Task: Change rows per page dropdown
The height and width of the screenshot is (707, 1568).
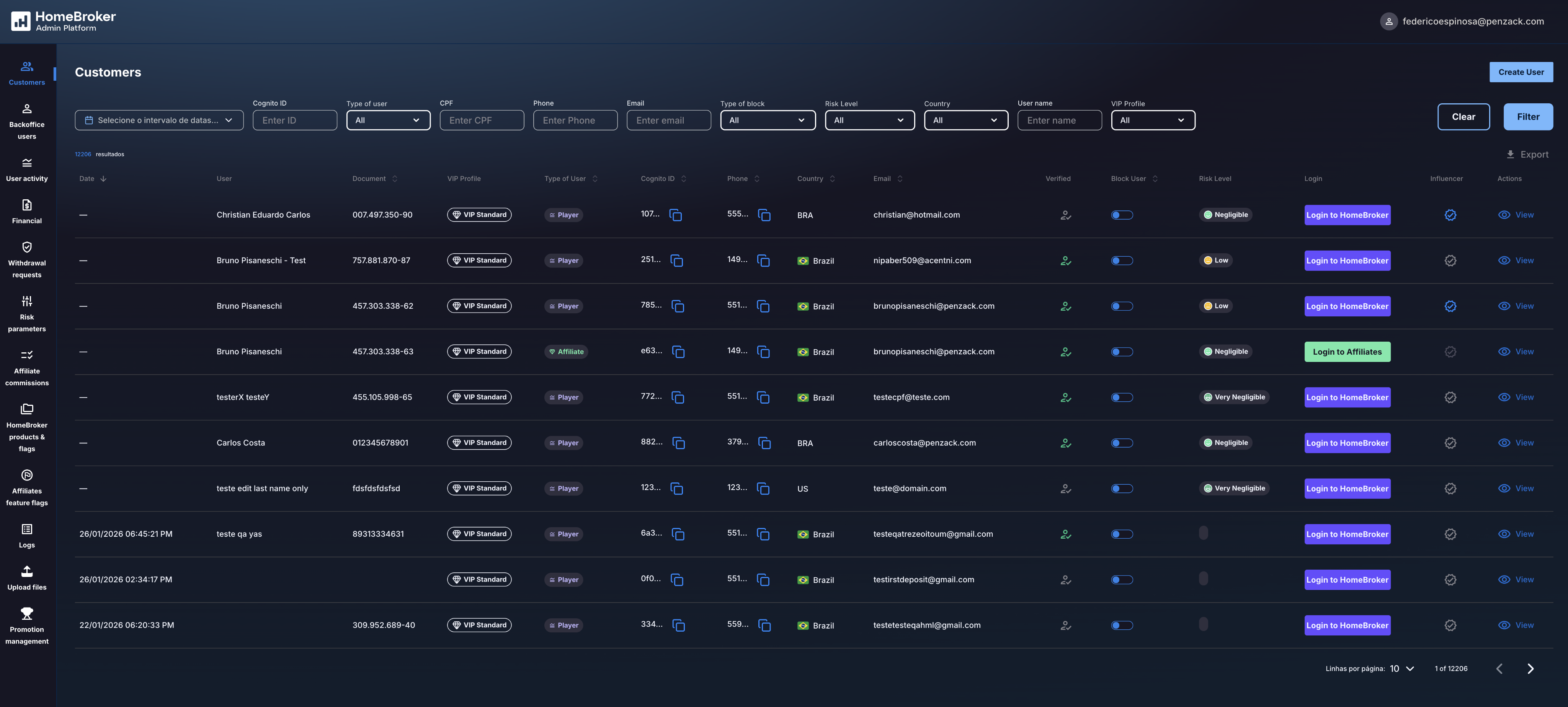Action: click(x=1401, y=669)
